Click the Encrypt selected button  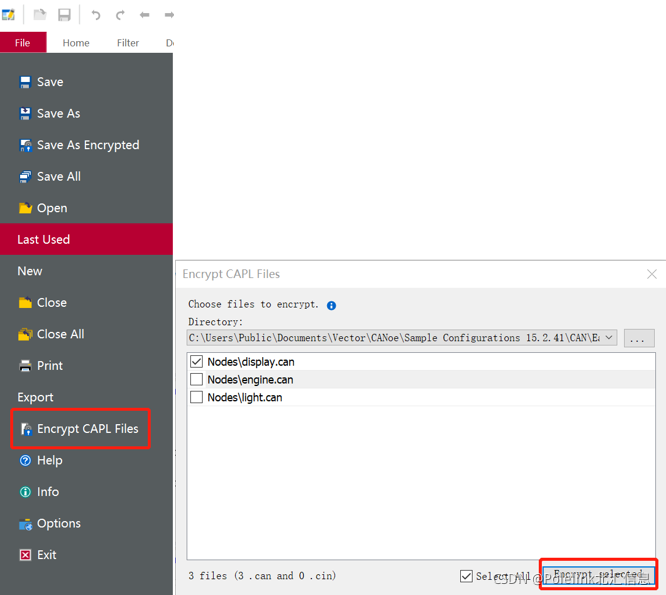[x=598, y=575]
